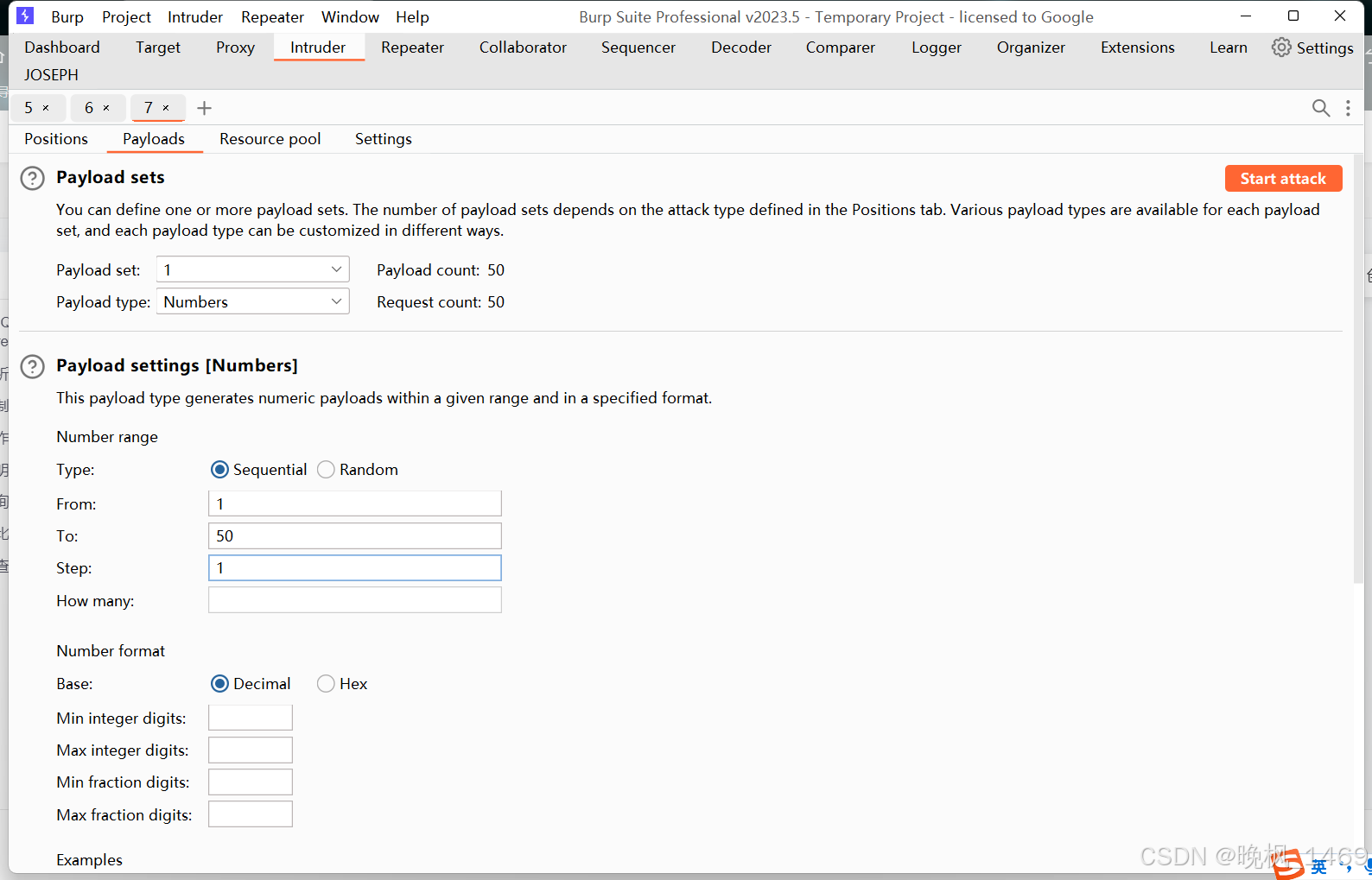Viewport: 1372px width, 880px height.
Task: Click the search magnifier icon
Action: (x=1321, y=108)
